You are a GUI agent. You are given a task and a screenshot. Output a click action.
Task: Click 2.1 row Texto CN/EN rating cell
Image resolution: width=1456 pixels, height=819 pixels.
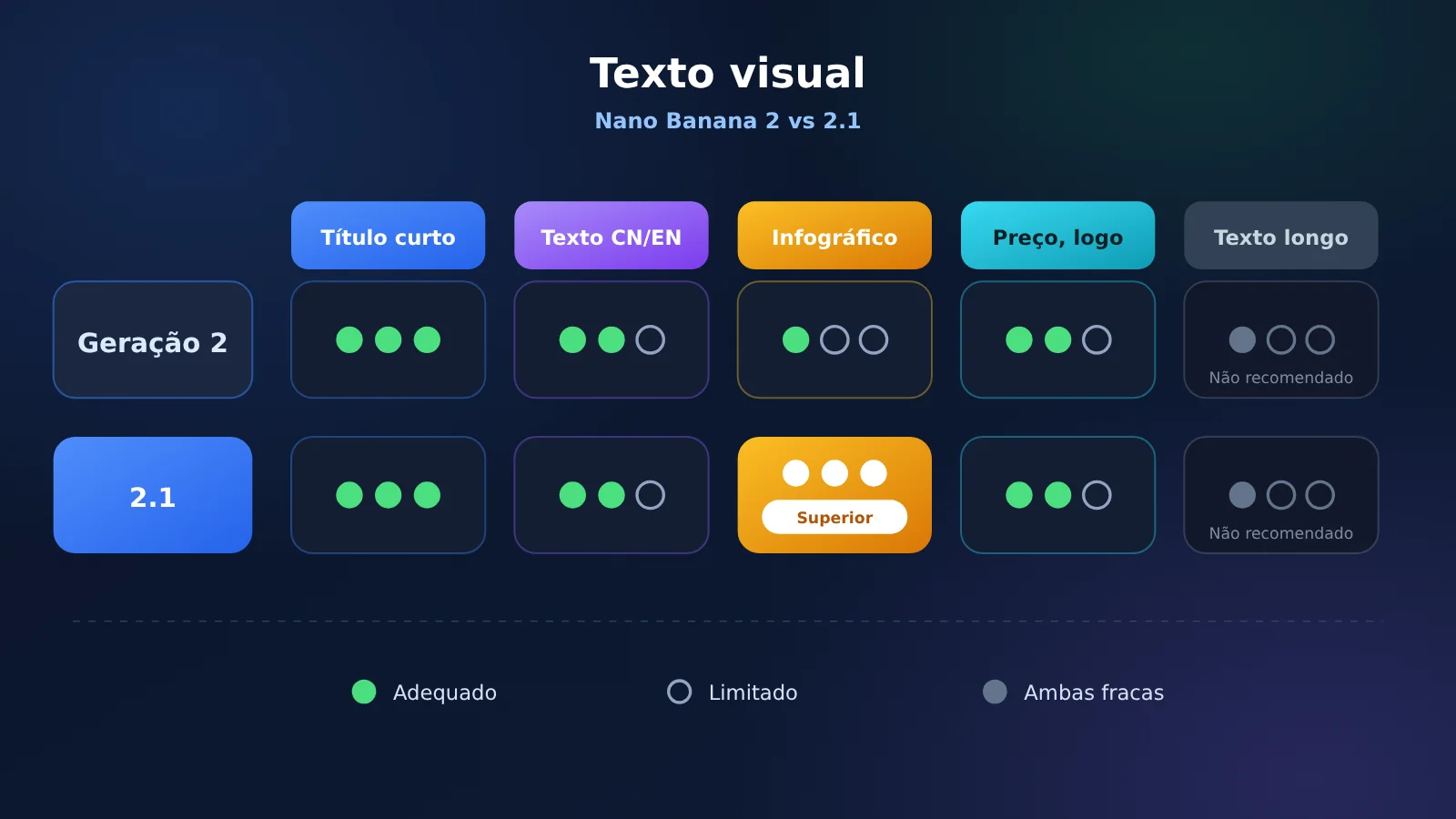pyautogui.click(x=612, y=495)
